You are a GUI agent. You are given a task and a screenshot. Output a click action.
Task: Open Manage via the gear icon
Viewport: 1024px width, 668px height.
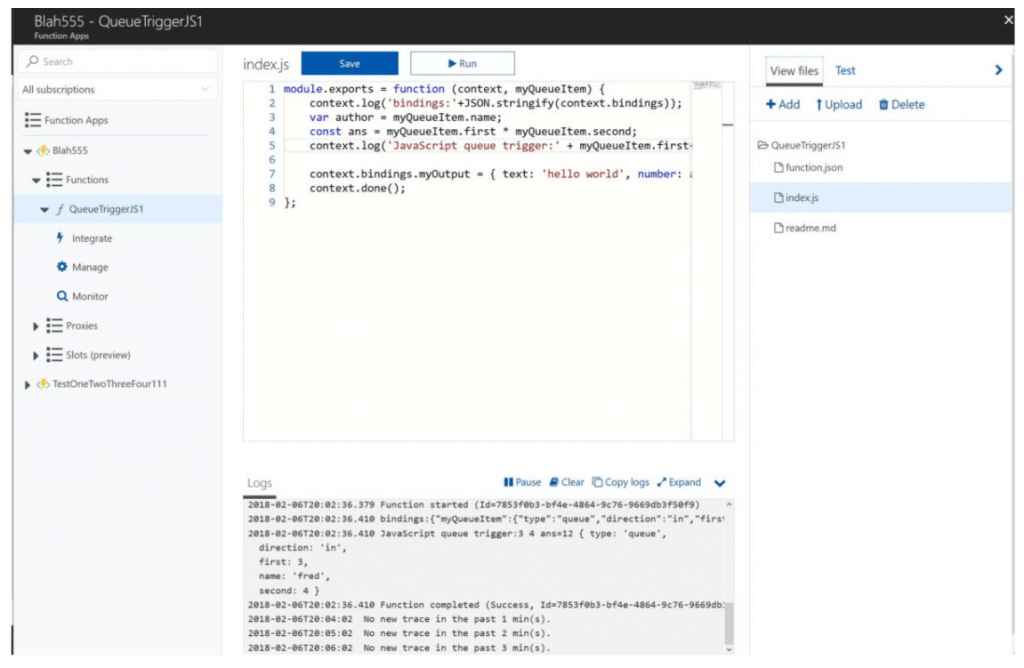(x=62, y=267)
